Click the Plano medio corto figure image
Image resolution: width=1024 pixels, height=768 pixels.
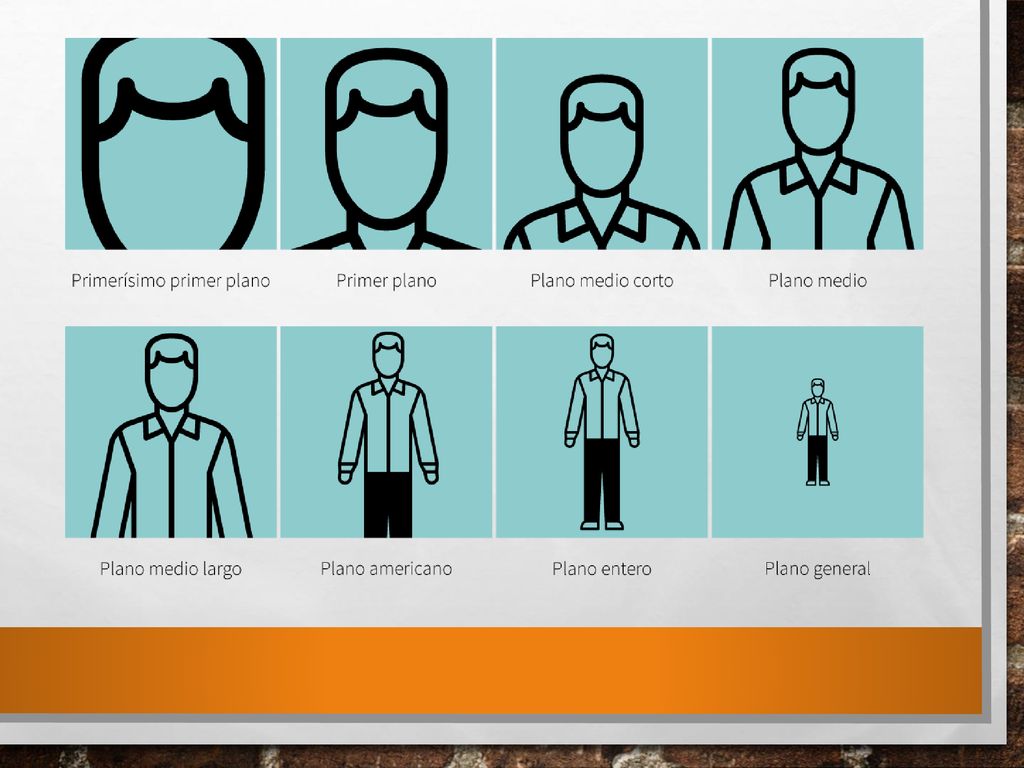click(601, 144)
